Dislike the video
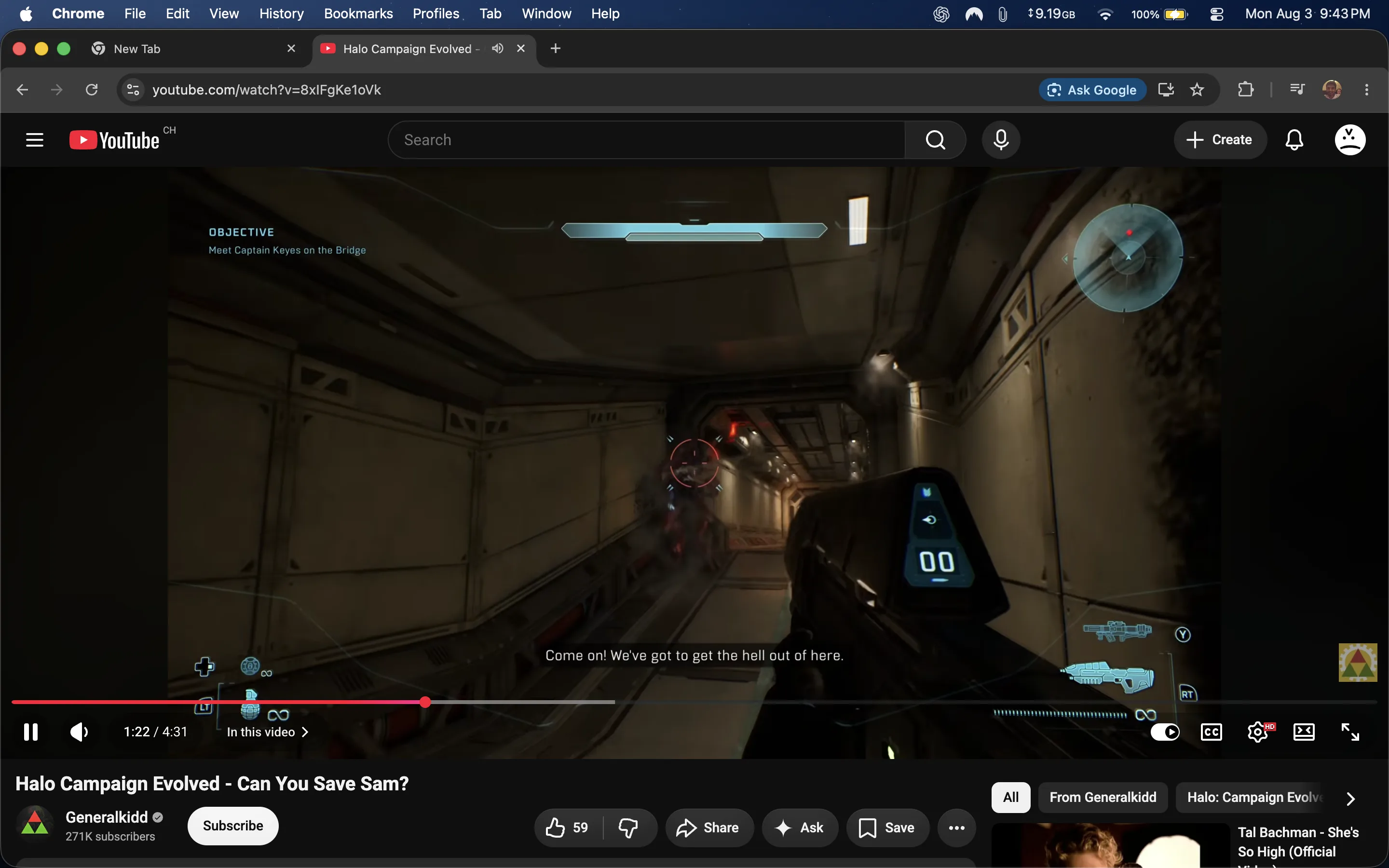 pyautogui.click(x=629, y=827)
